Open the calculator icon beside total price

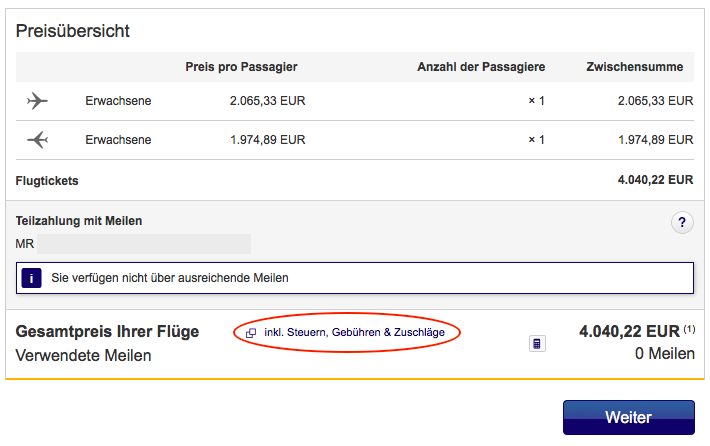tap(537, 343)
